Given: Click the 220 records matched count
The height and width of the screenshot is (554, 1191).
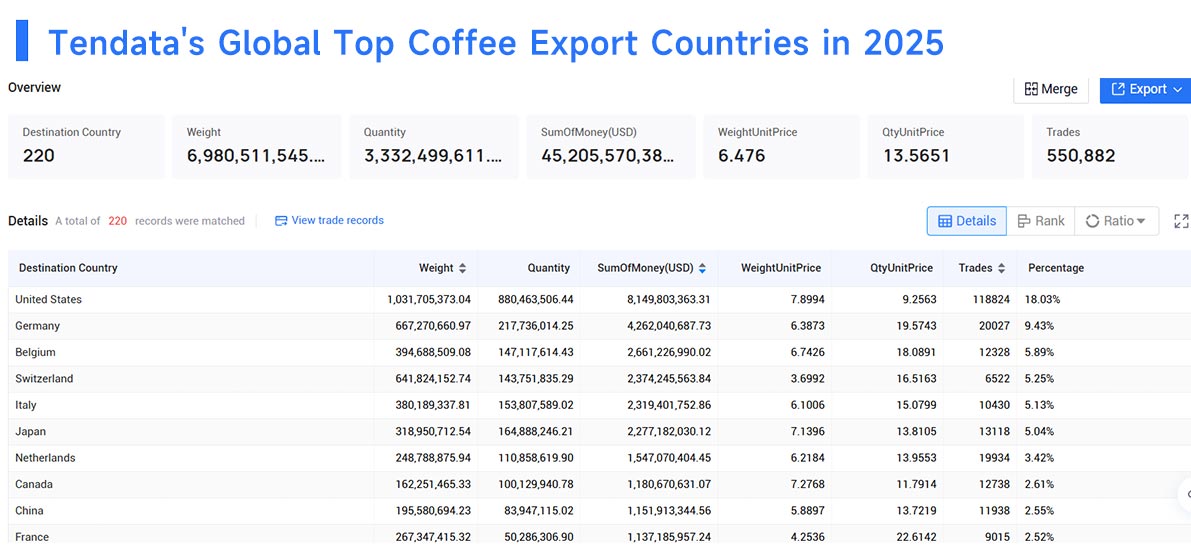Looking at the screenshot, I should tap(117, 221).
